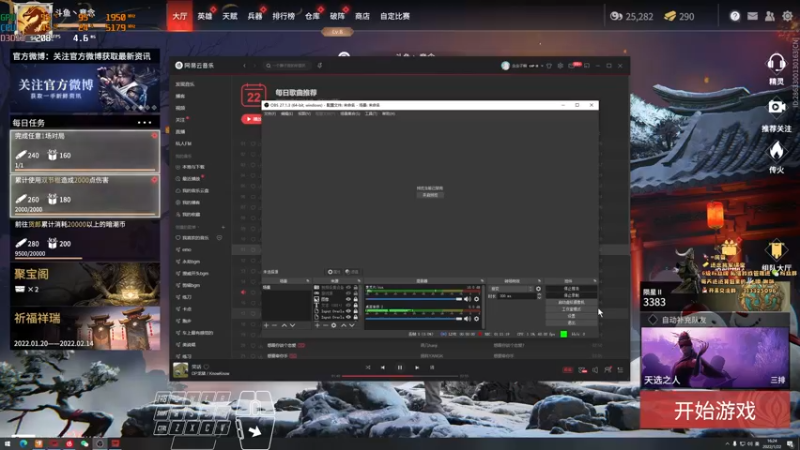Skip to next track in music player
The image size is (800, 450).
417,367
